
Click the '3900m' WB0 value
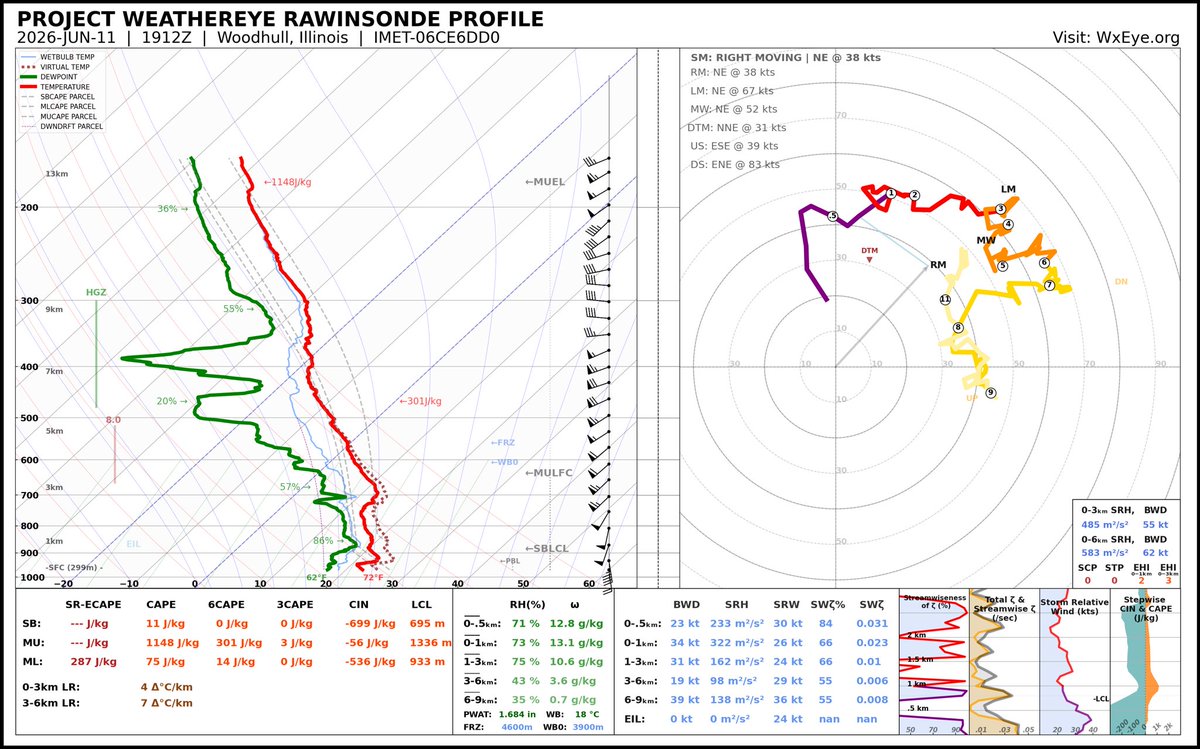click(x=587, y=728)
